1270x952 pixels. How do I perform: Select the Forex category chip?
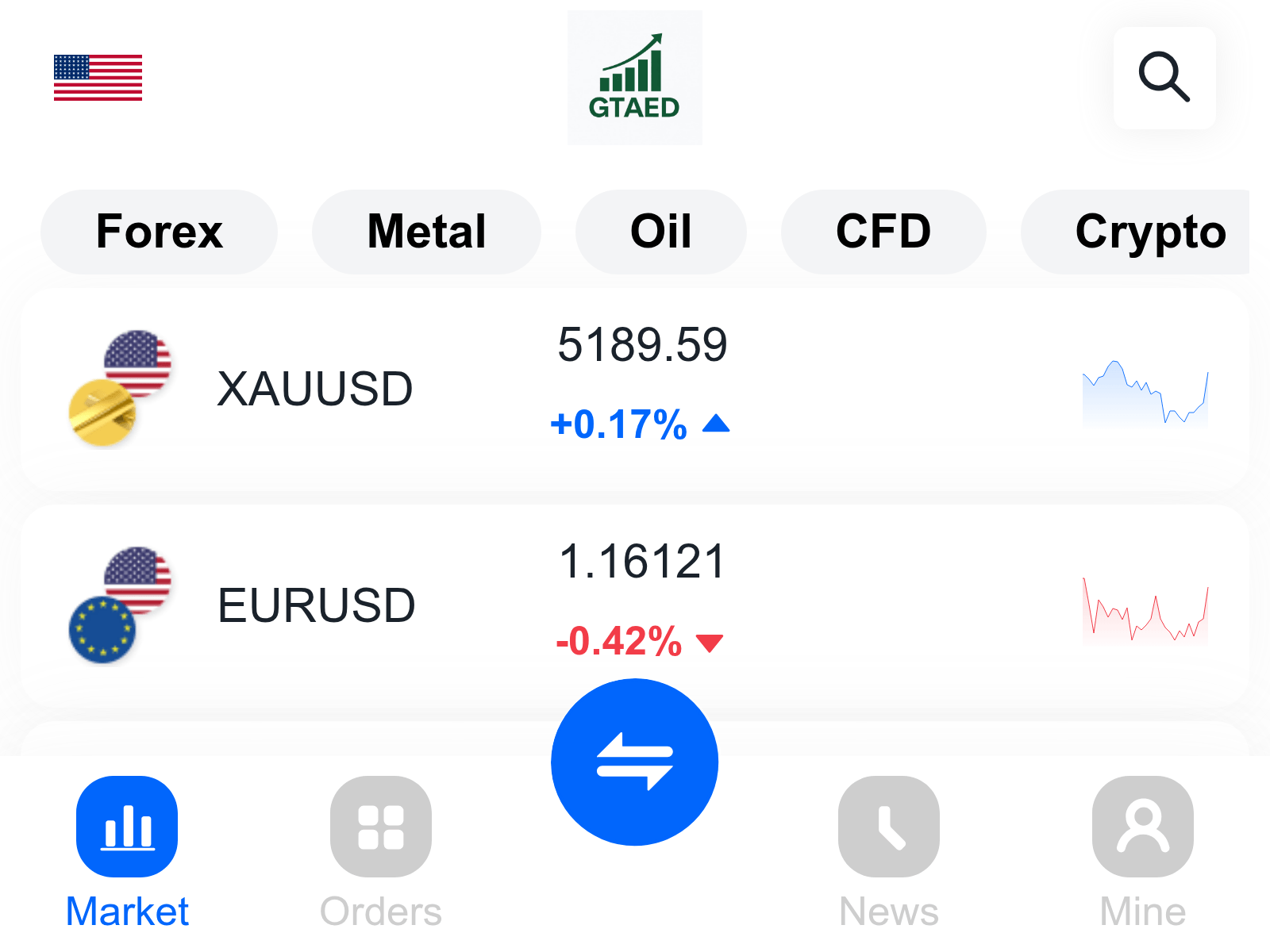pyautogui.click(x=160, y=232)
